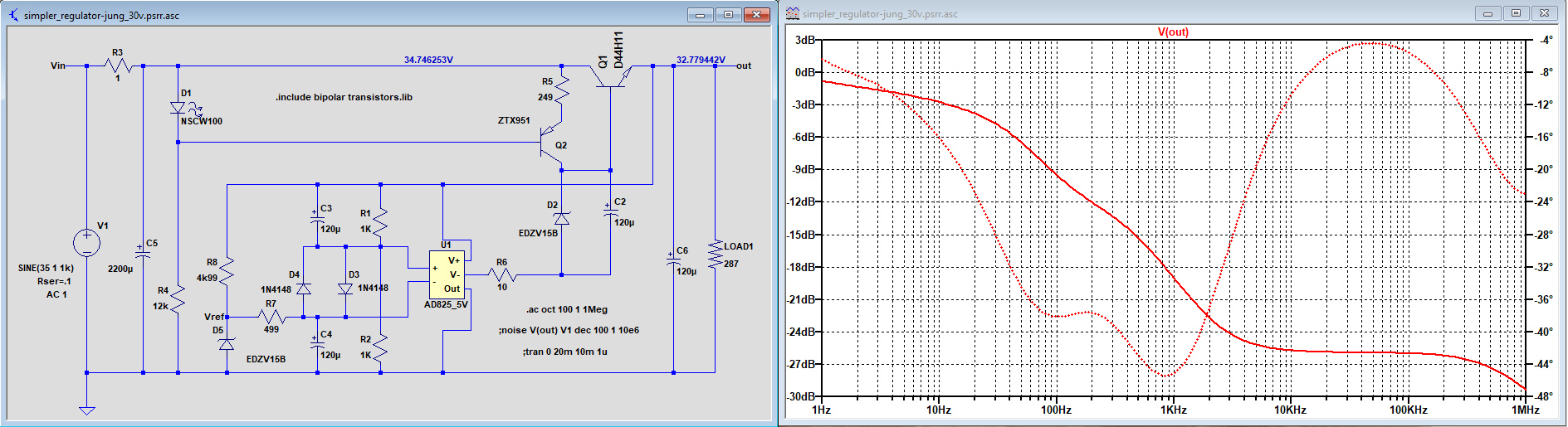The image size is (1568, 427).
Task: Click the LTspice icon in schematic title bar
Action: click(x=14, y=15)
